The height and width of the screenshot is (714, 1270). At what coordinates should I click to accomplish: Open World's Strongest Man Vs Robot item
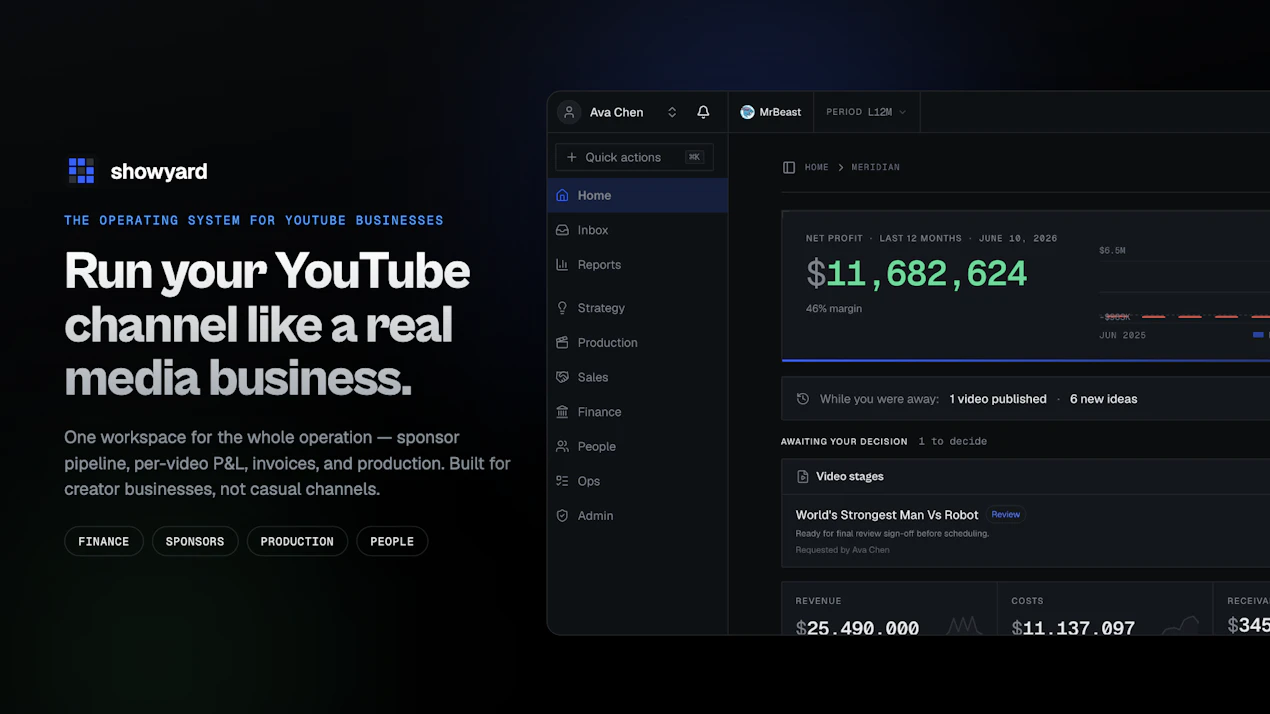point(887,515)
